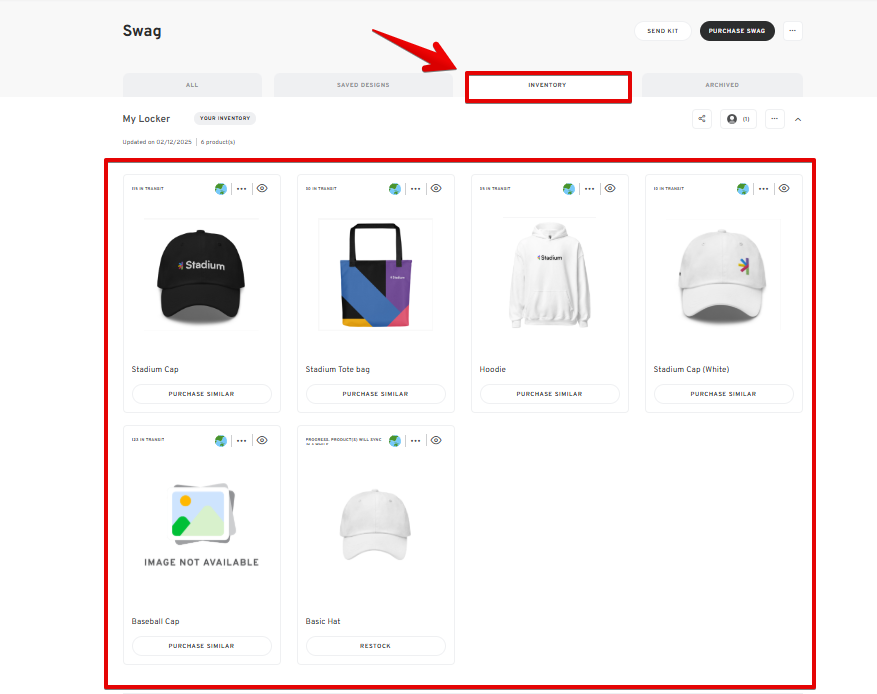Click the Baseball Cap product name
Viewport: 877px width, 694px height.
coord(155,621)
